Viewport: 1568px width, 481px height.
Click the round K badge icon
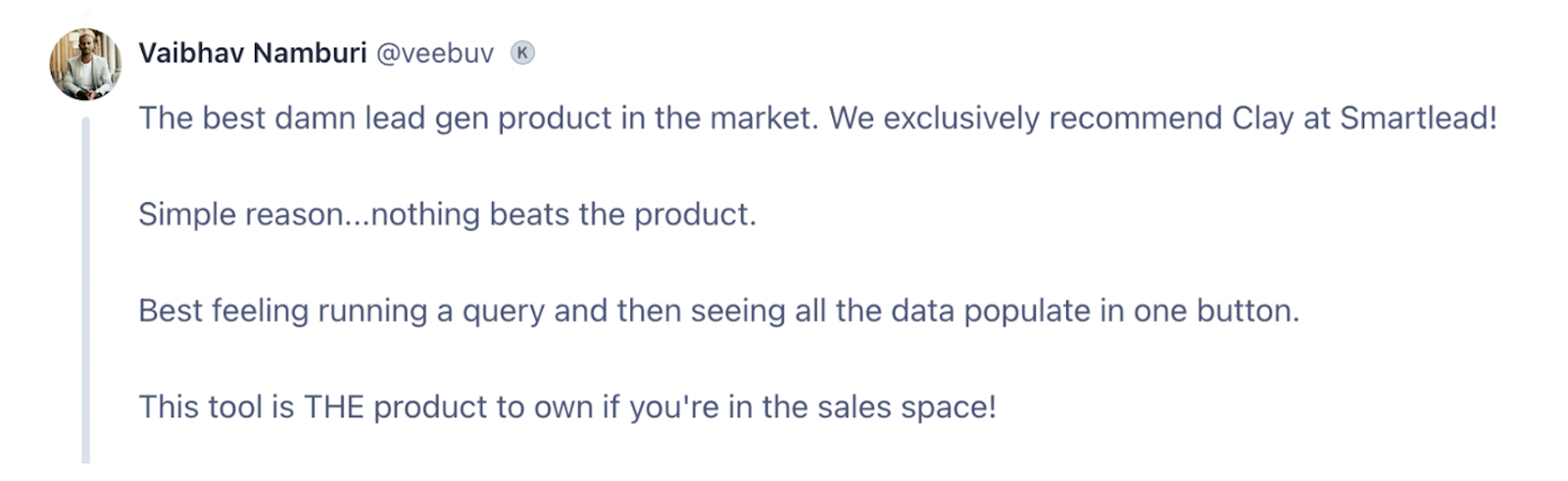pos(523,53)
